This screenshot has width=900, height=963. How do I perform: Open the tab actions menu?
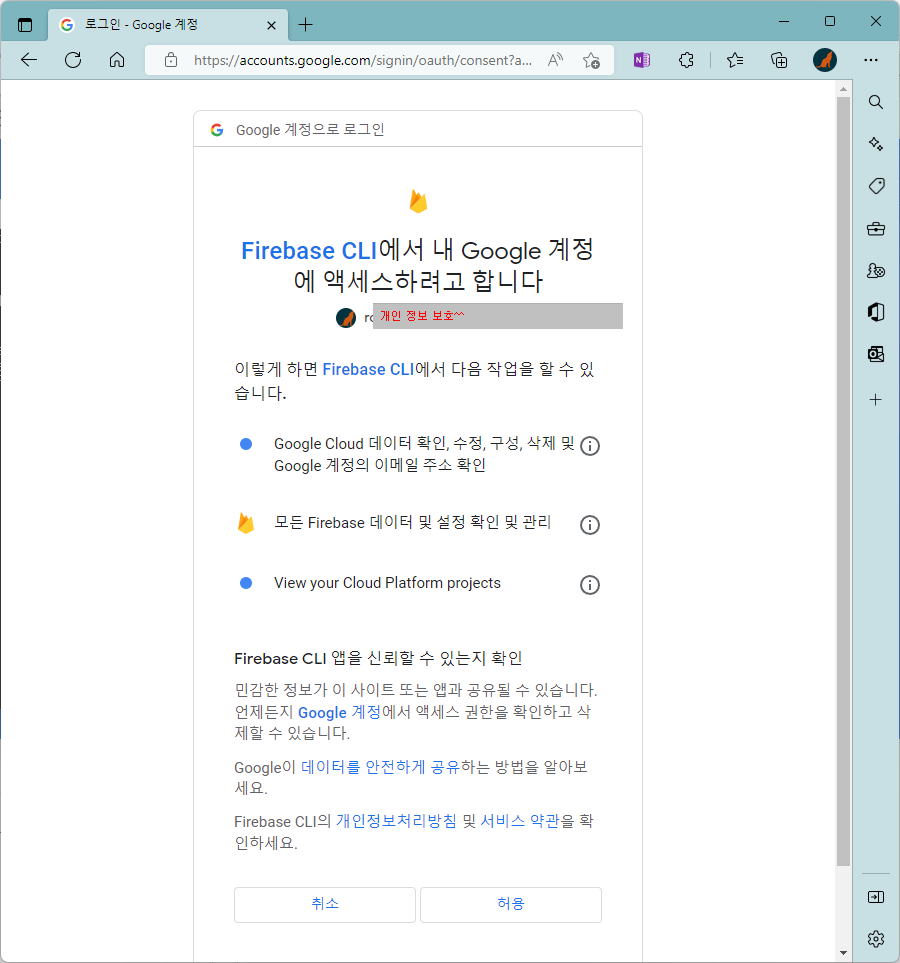(25, 25)
